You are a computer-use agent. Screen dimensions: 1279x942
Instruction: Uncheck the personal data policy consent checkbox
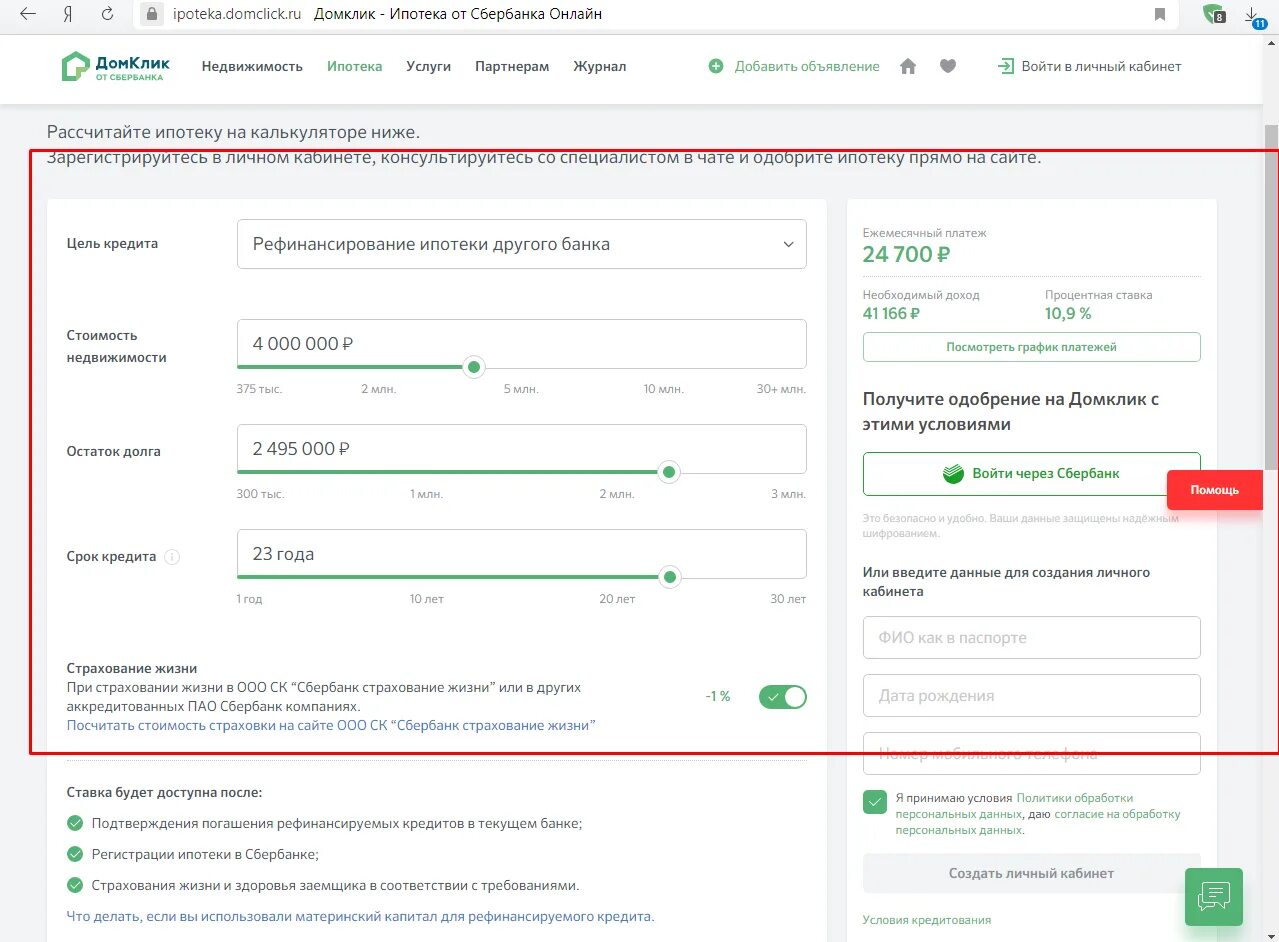point(875,802)
